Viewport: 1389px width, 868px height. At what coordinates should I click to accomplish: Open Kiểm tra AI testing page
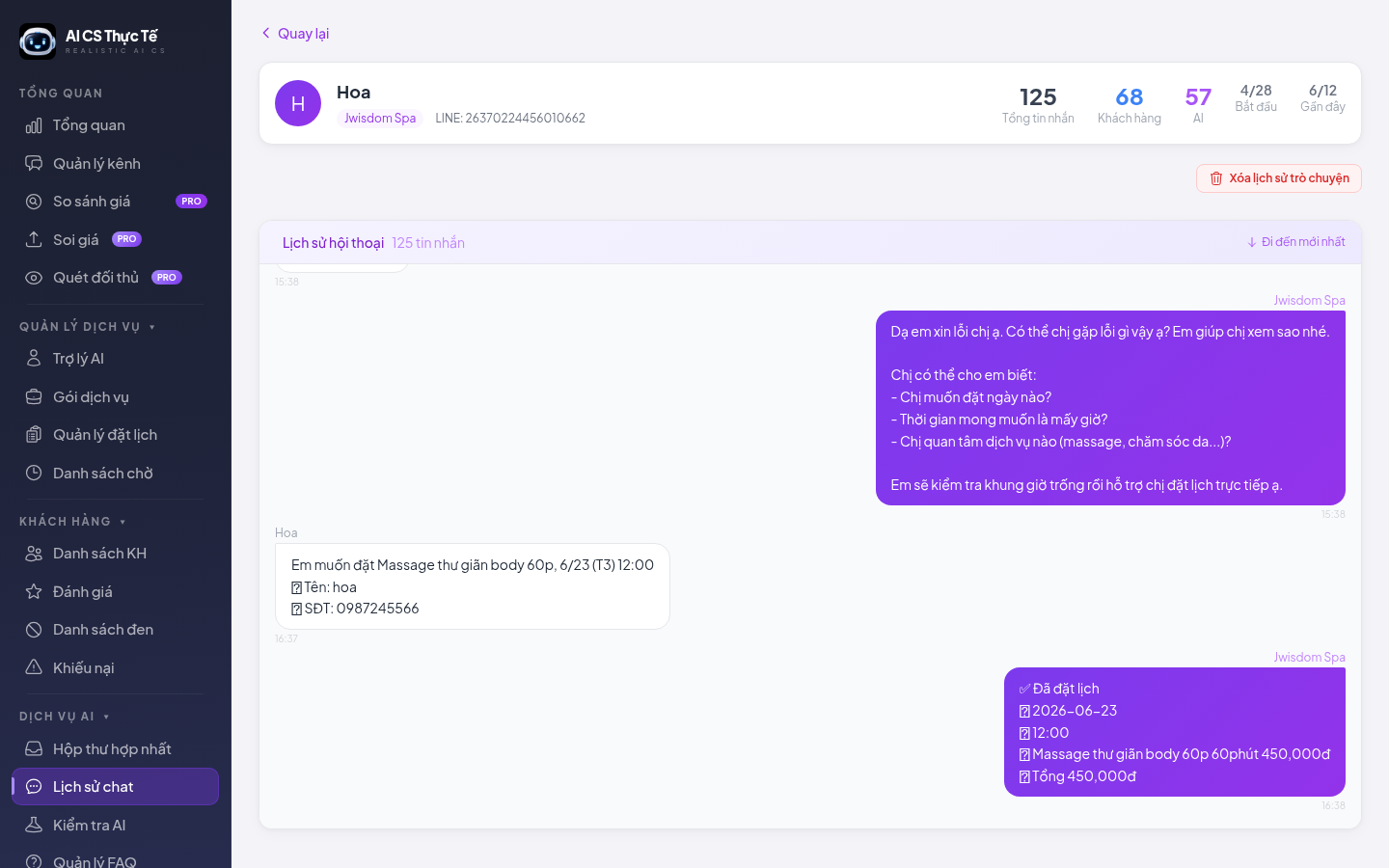(115, 826)
